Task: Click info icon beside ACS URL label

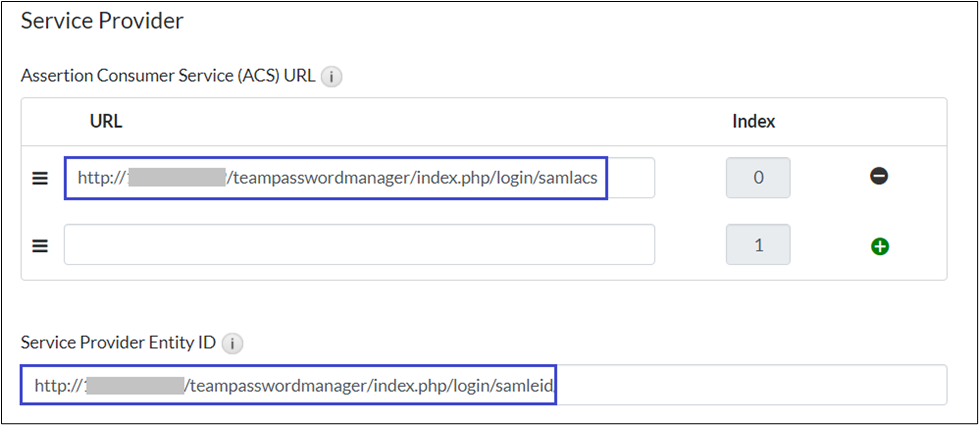Action: [332, 77]
